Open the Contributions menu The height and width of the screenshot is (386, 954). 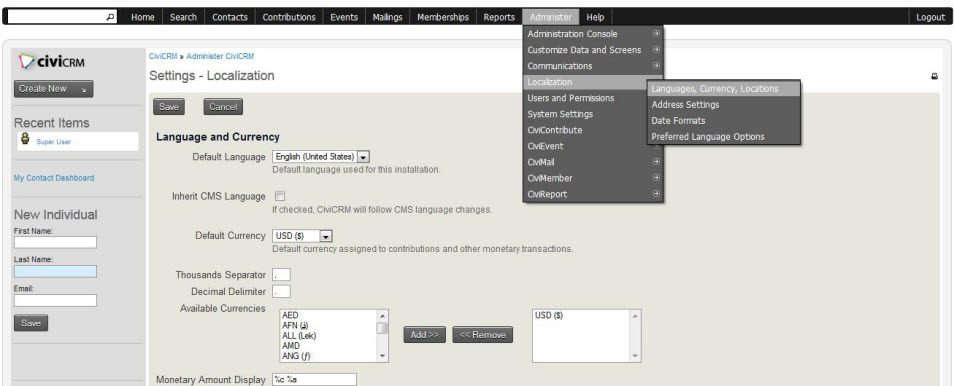pos(289,17)
